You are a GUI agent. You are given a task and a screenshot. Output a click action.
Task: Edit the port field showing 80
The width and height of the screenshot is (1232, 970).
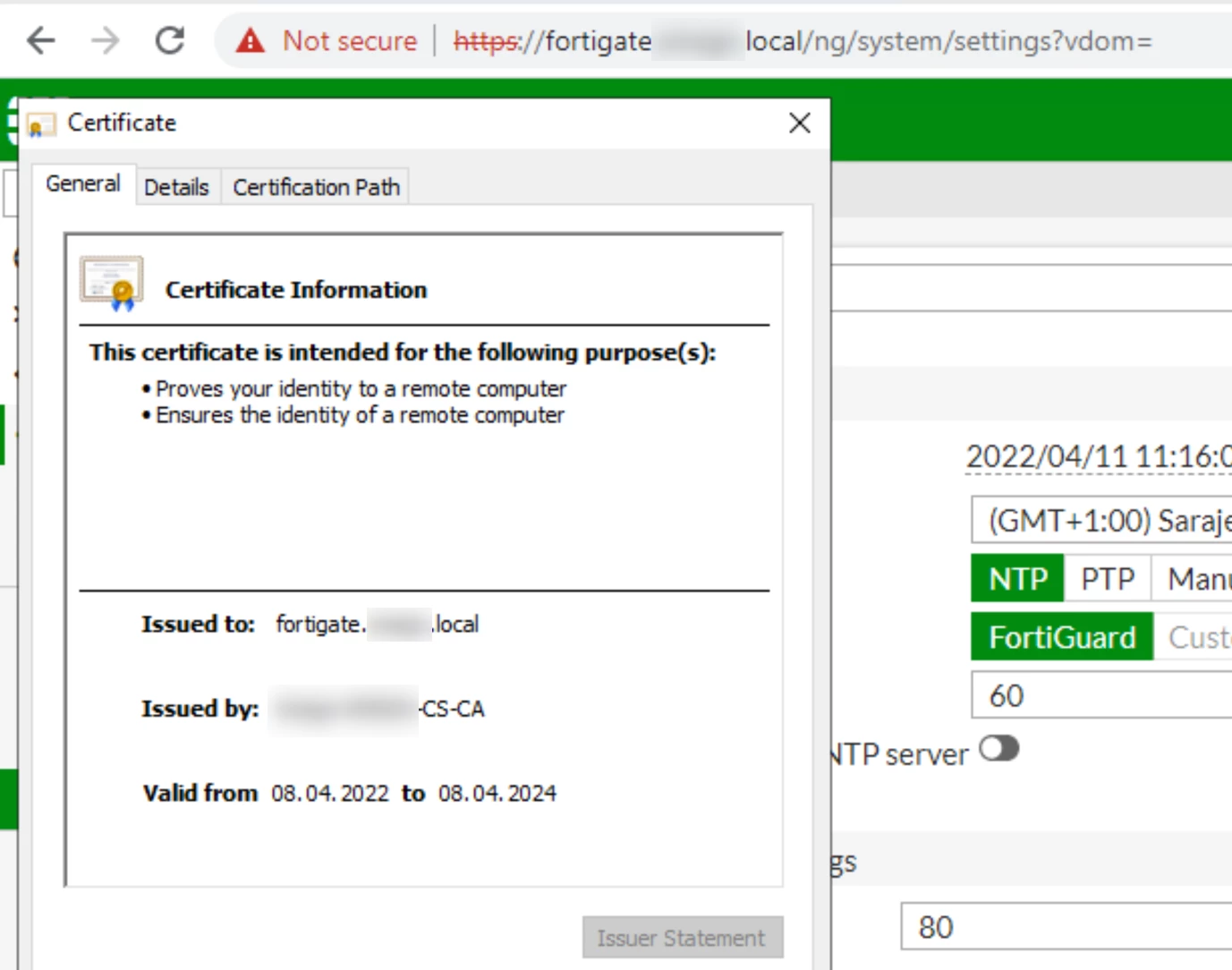point(1066,926)
